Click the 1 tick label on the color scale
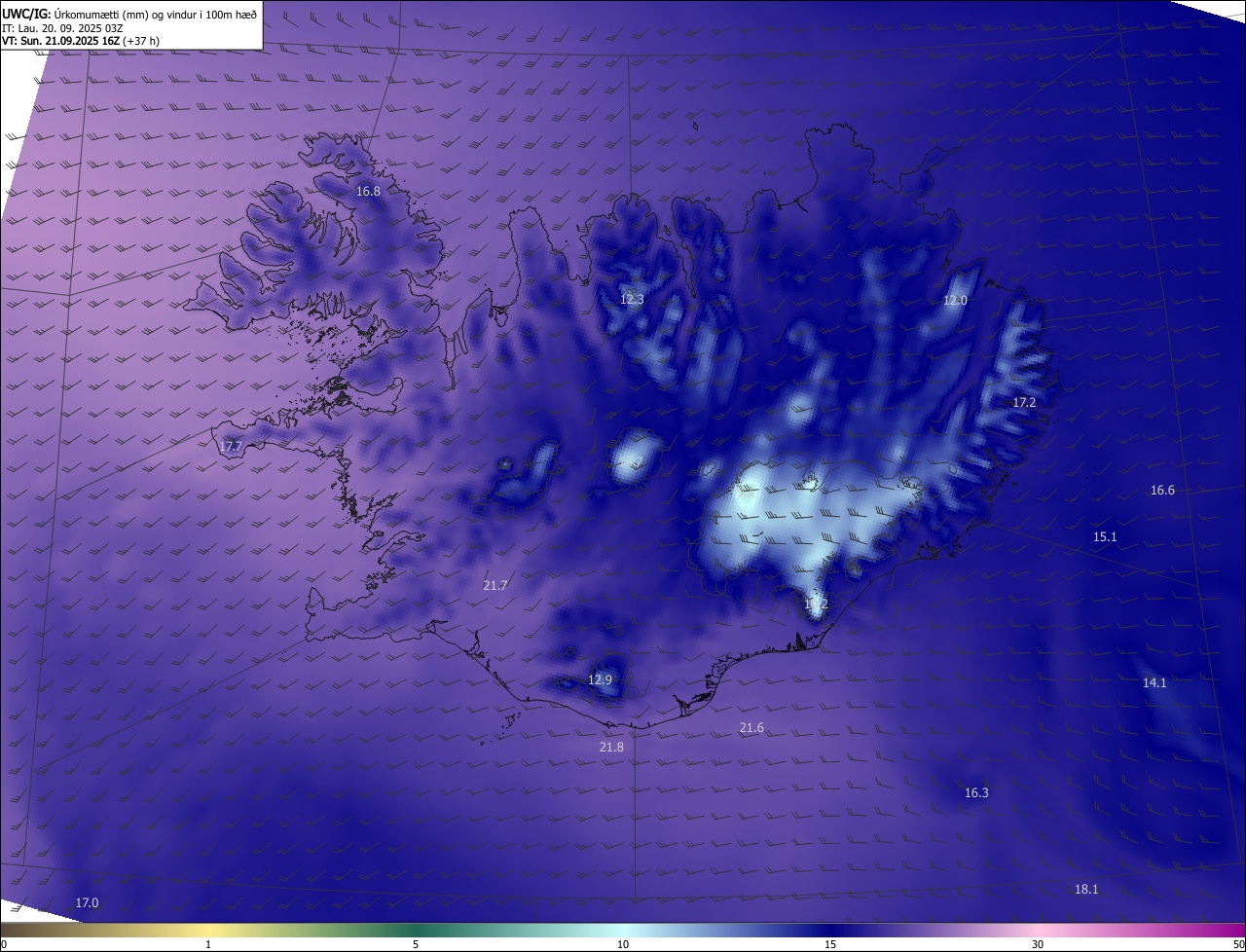The width and height of the screenshot is (1246, 952). point(208,944)
